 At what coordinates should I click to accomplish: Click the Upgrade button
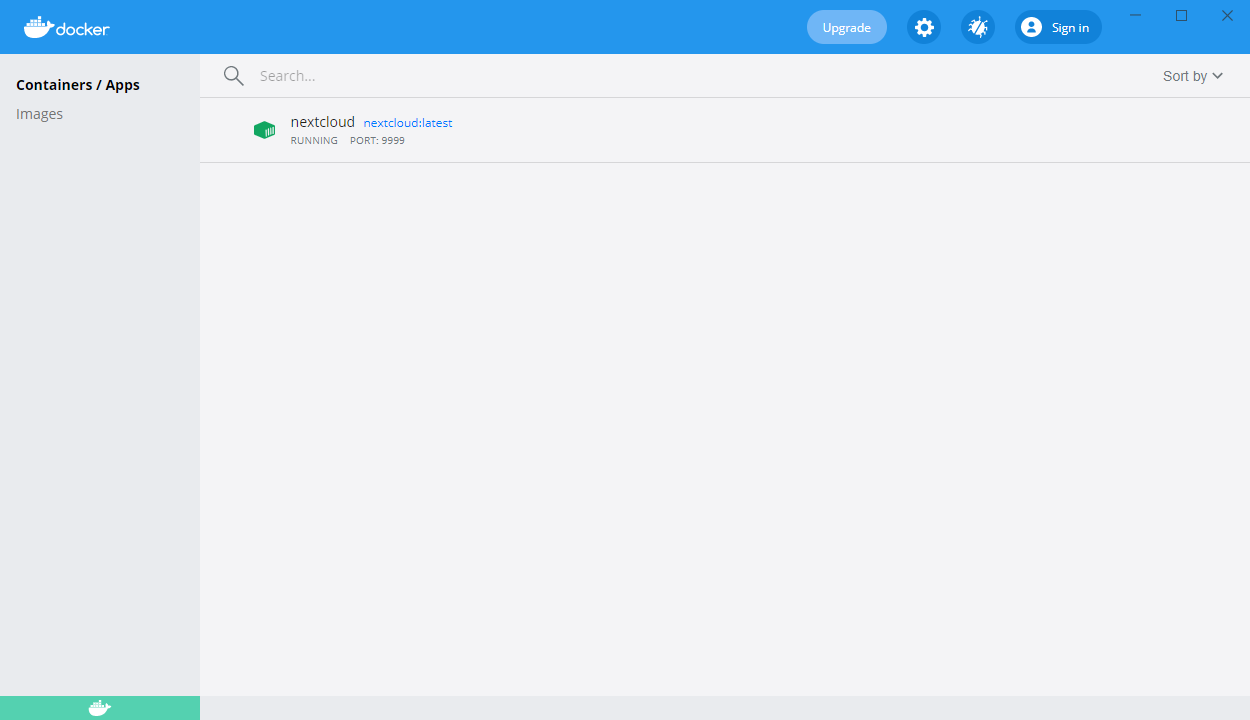(x=846, y=27)
